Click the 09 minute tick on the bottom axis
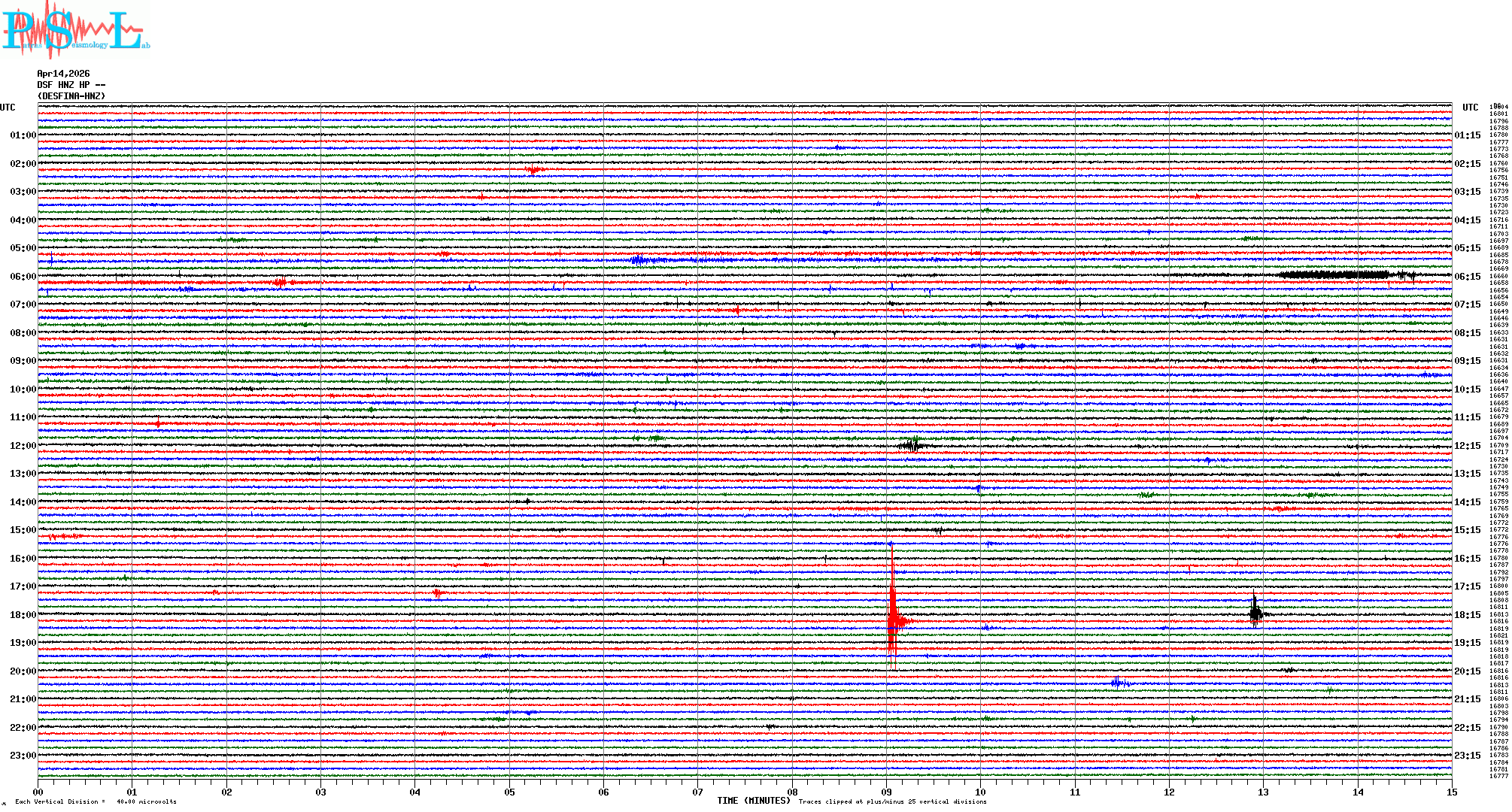The width and height of the screenshot is (1512, 812). (886, 792)
